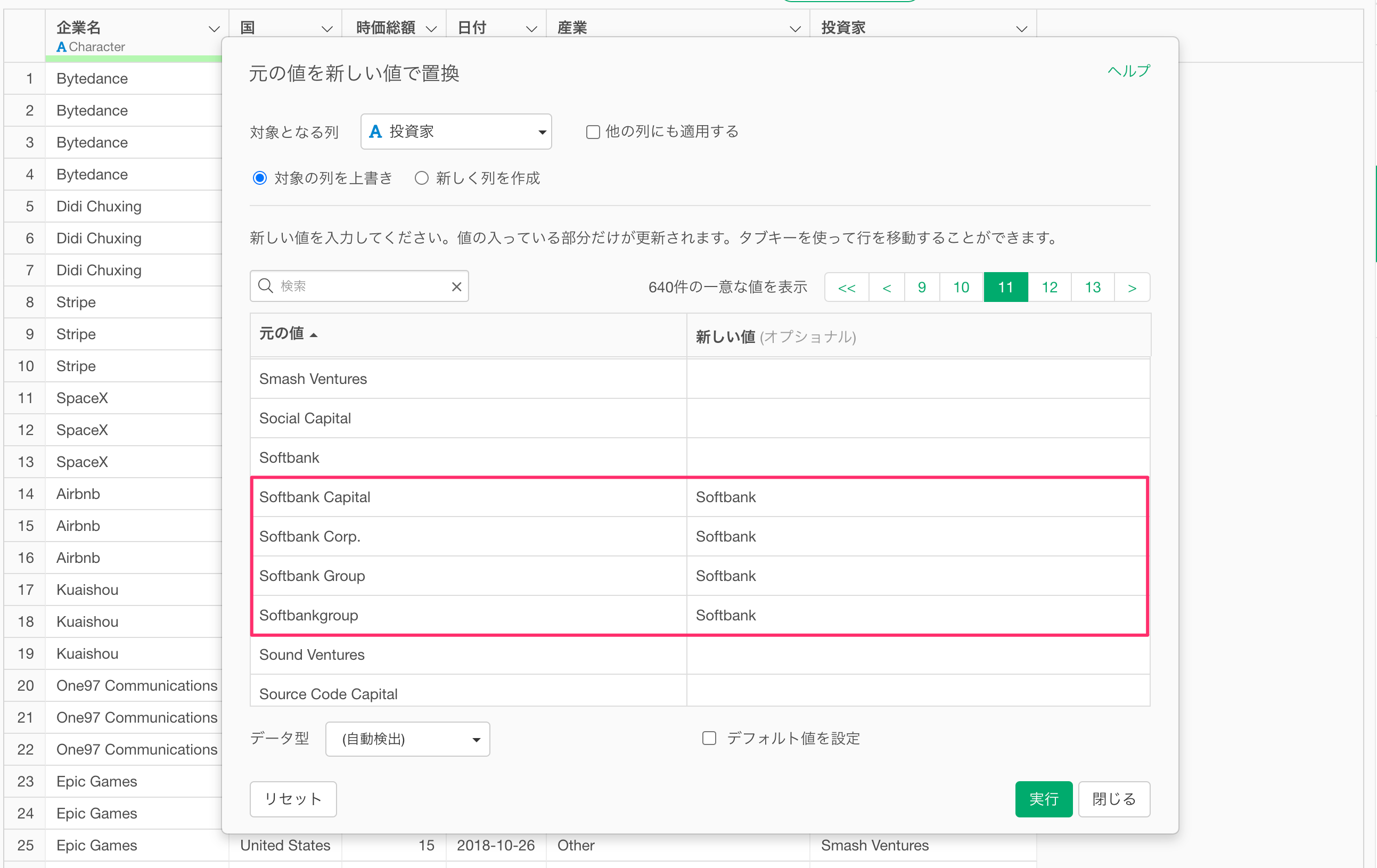Viewport: 1377px width, 868px height.
Task: Click the リセット button
Action: coord(293,799)
